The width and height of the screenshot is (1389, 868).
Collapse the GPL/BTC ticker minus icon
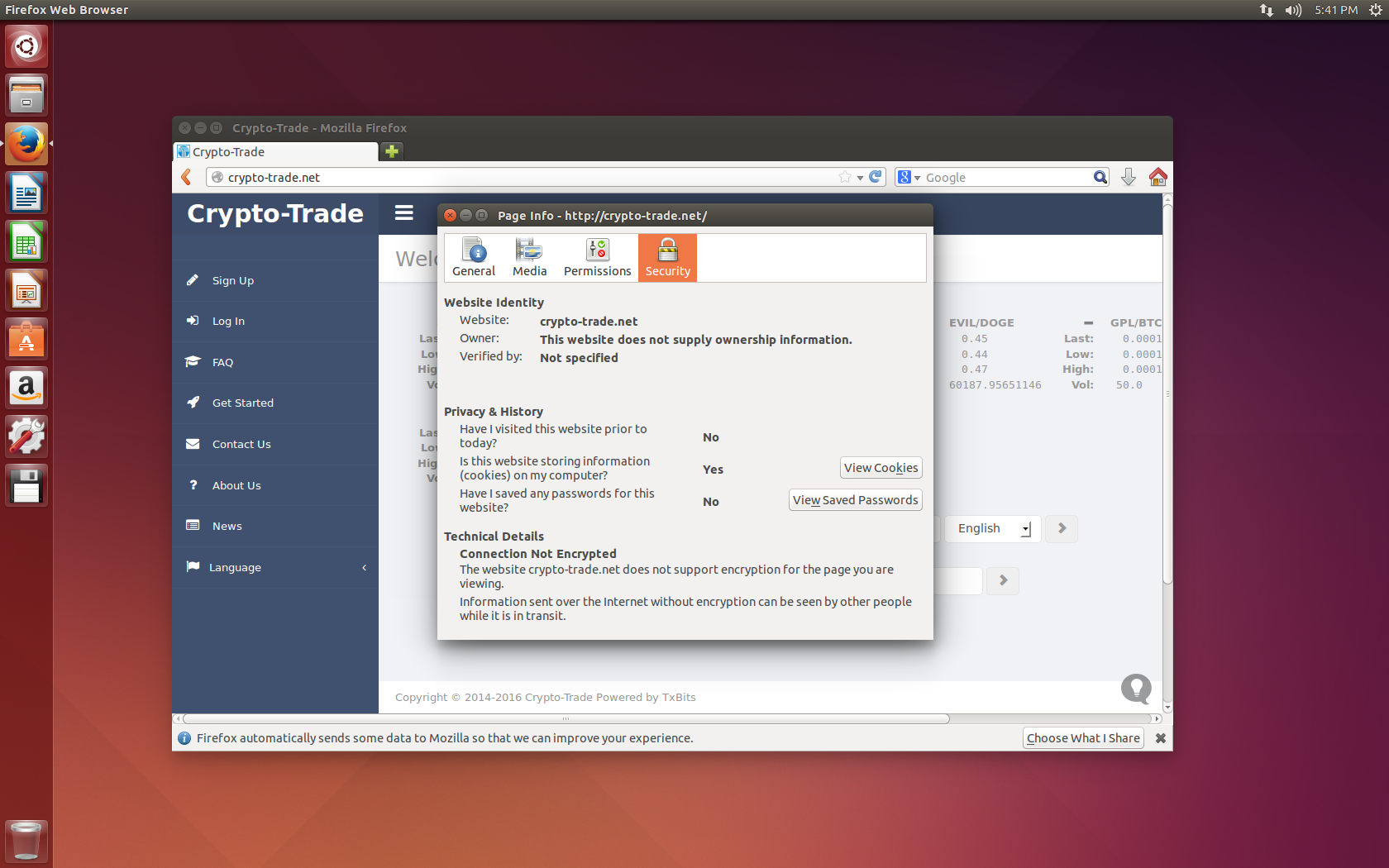coord(1088,323)
